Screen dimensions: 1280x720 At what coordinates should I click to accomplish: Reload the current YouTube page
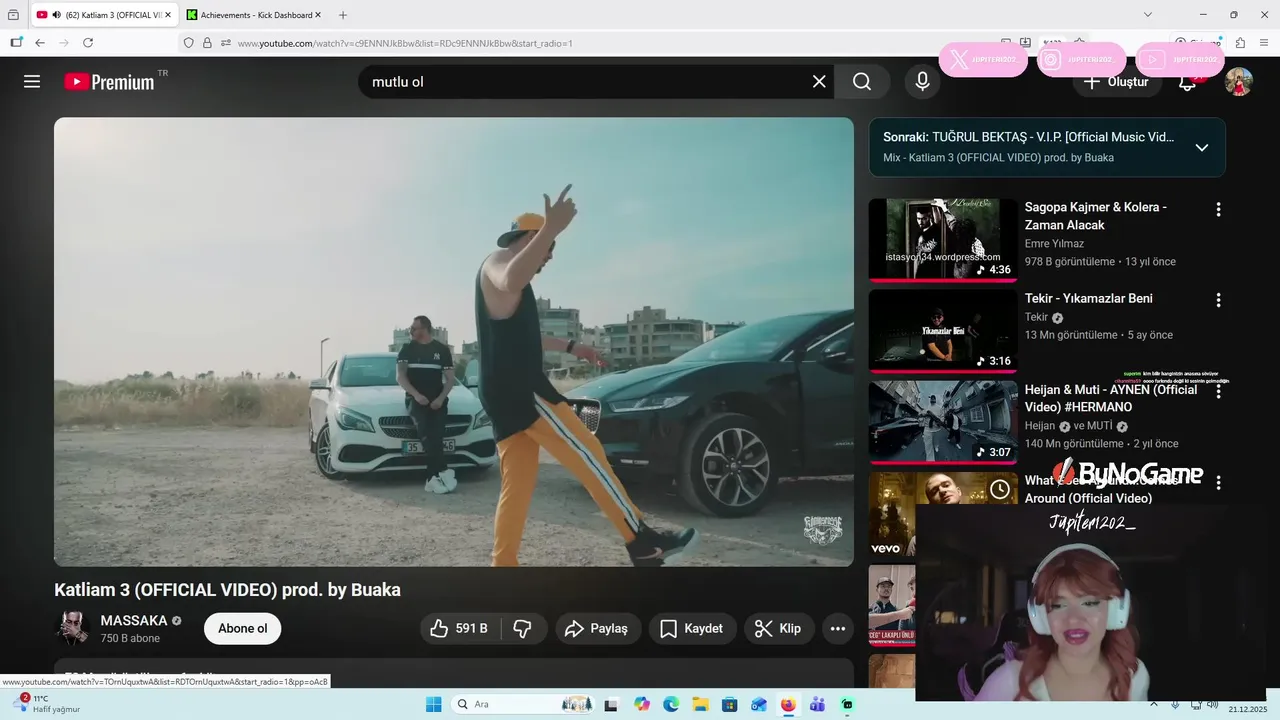pyautogui.click(x=88, y=43)
